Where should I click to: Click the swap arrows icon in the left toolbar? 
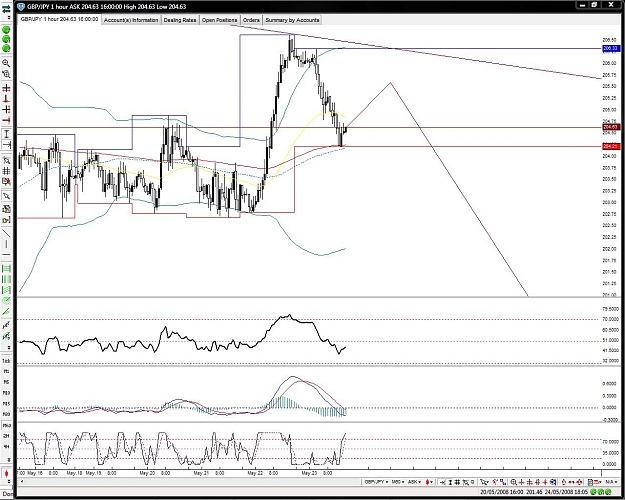pos(6,9)
